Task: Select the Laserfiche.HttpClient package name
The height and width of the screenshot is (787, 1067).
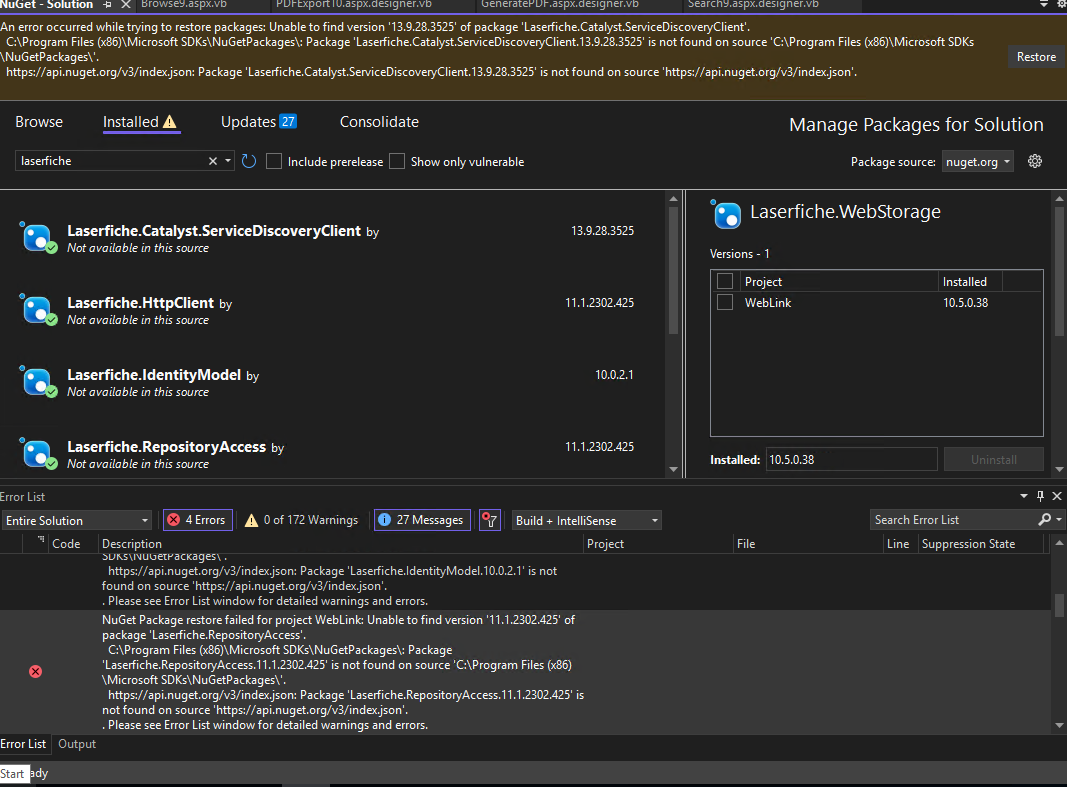Action: 140,303
